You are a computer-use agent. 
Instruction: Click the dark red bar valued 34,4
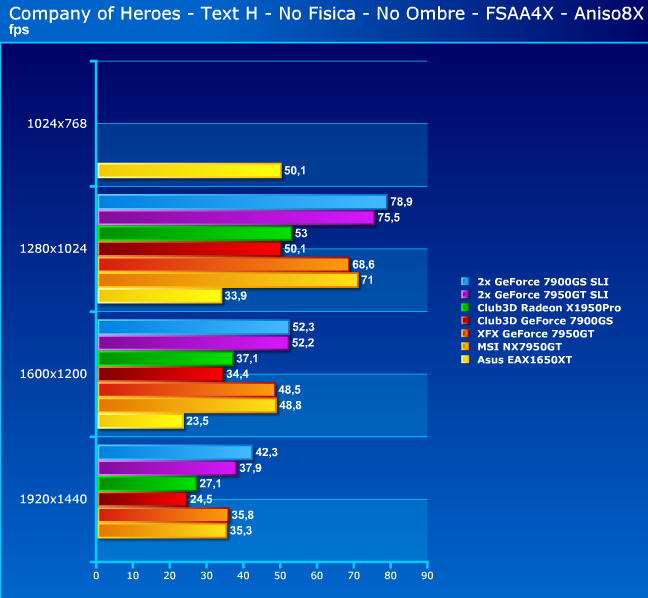point(161,374)
